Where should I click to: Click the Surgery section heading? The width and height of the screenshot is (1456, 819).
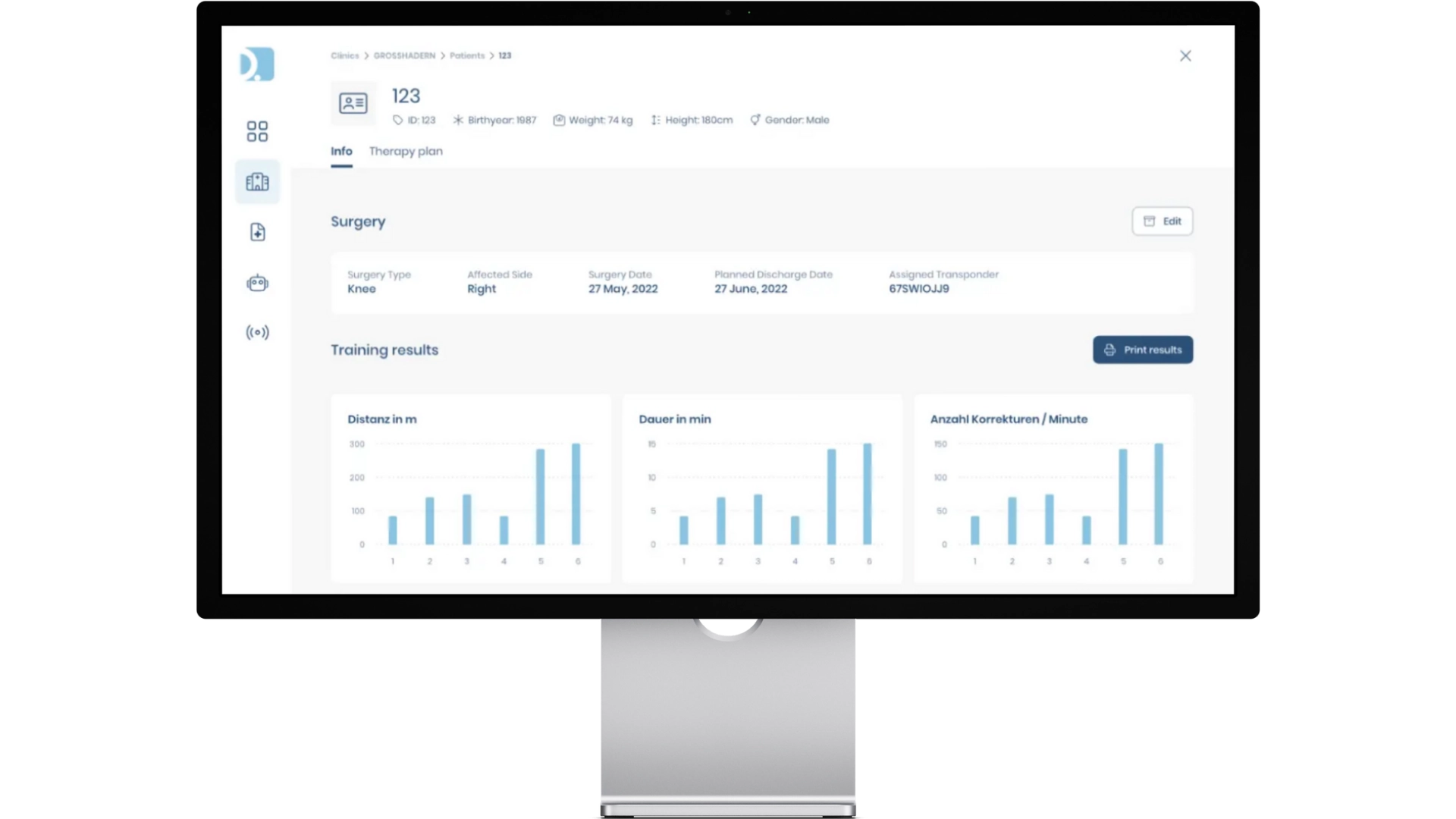(358, 221)
